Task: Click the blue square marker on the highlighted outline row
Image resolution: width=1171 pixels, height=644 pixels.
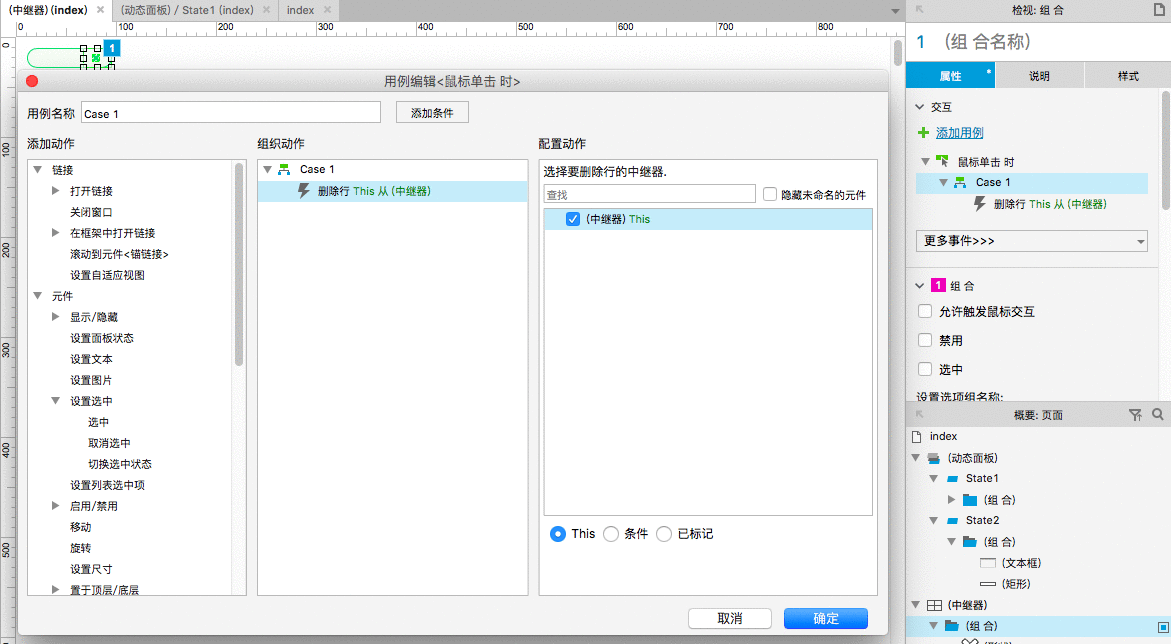Action: (1163, 627)
